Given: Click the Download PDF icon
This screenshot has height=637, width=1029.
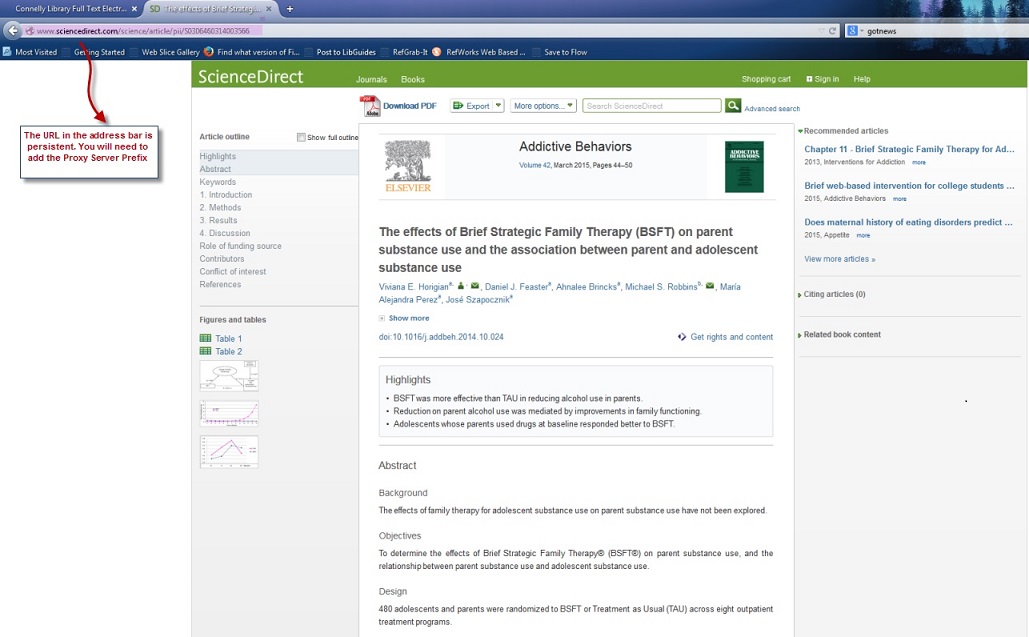Looking at the screenshot, I should [369, 106].
